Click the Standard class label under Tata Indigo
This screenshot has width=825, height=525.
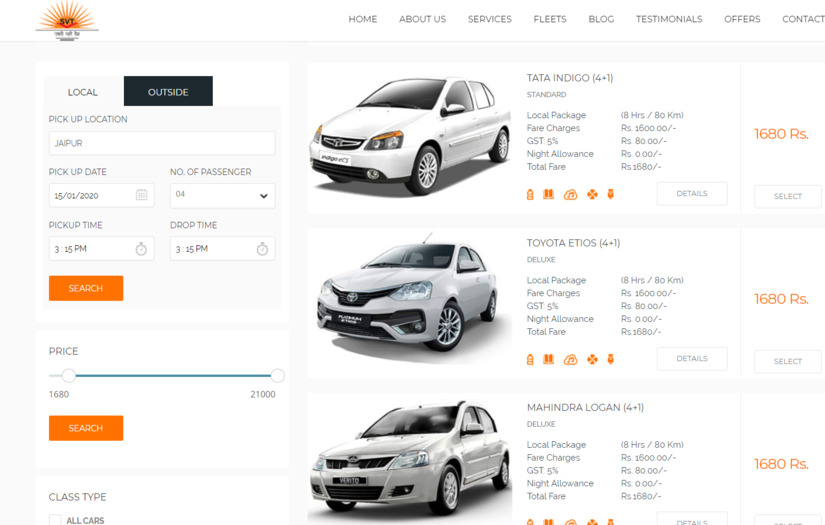(x=547, y=95)
